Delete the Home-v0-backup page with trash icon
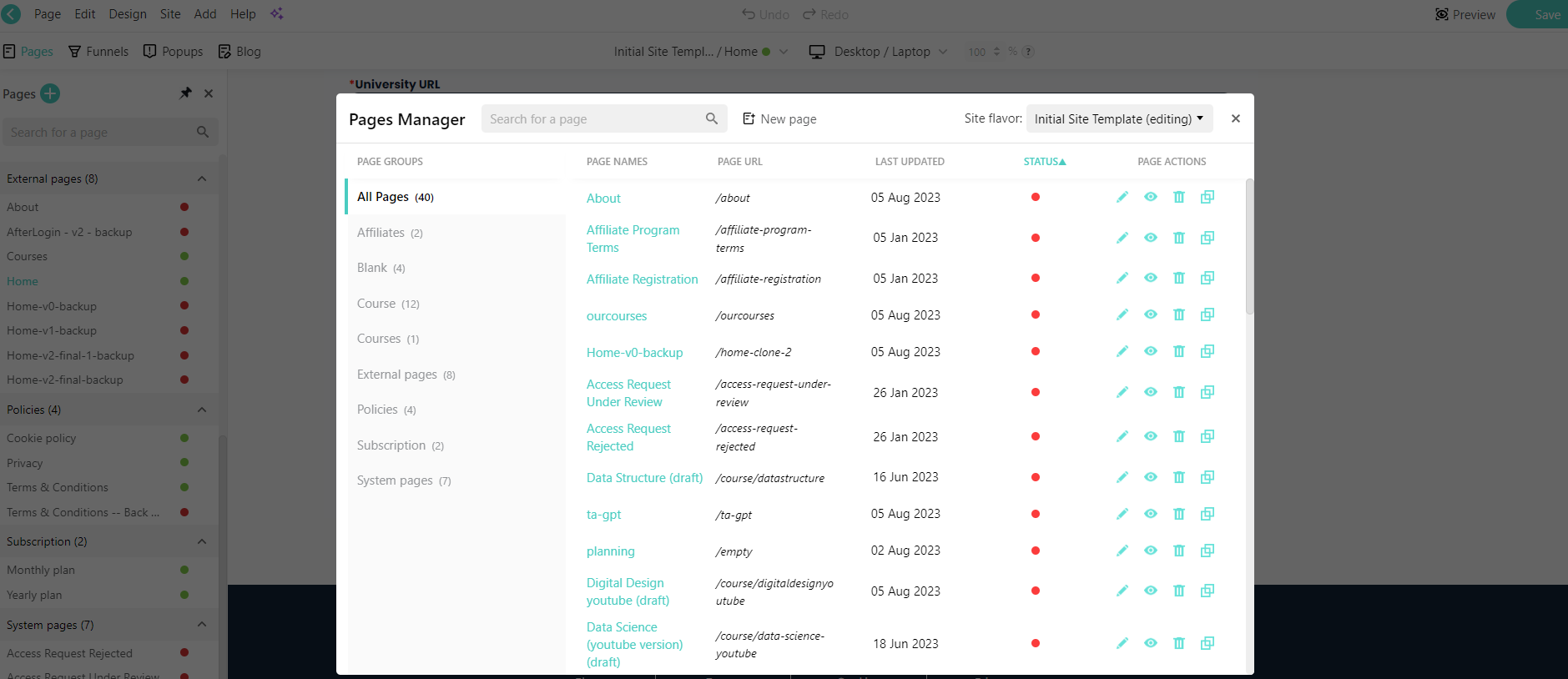1568x679 pixels. point(1179,351)
